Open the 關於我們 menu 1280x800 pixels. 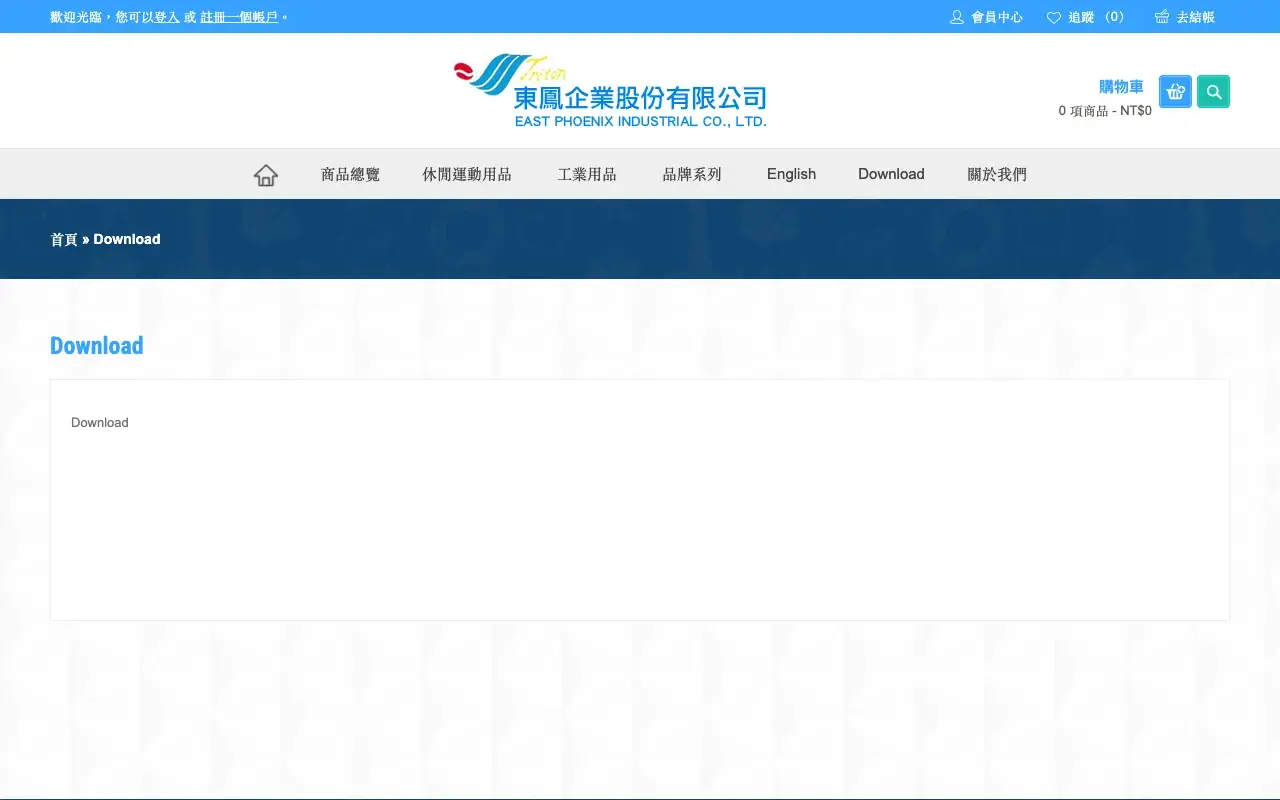click(x=997, y=174)
